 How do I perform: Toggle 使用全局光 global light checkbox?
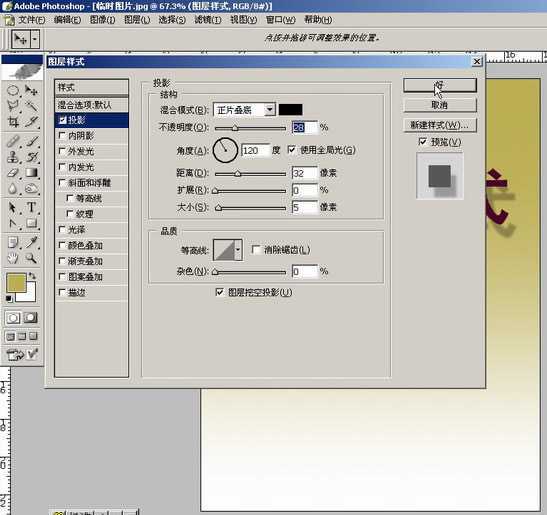point(292,150)
